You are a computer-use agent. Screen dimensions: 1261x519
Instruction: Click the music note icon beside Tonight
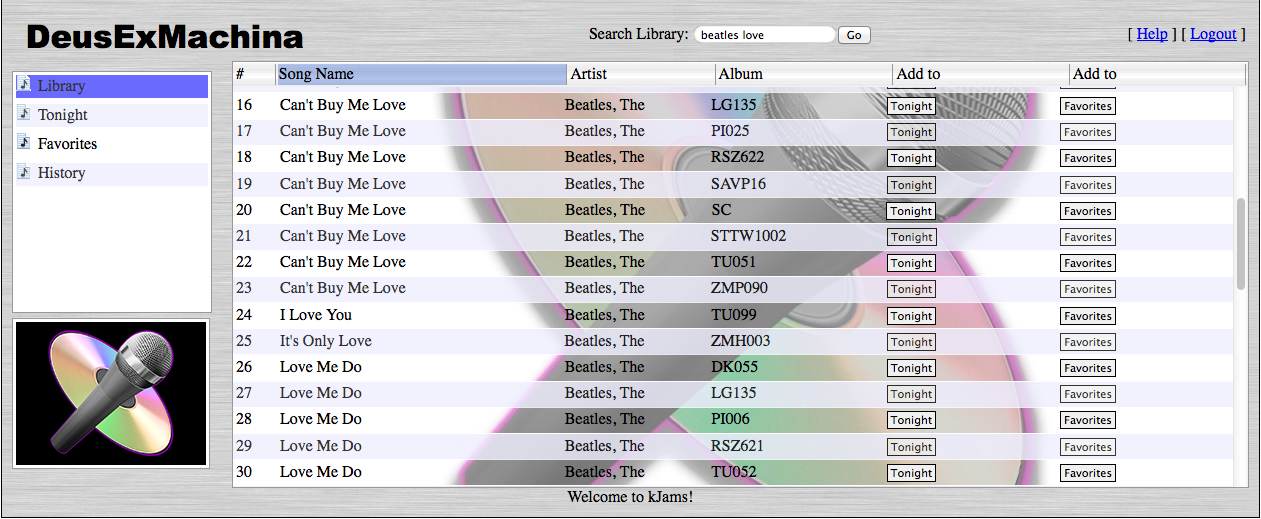pyautogui.click(x=25, y=114)
